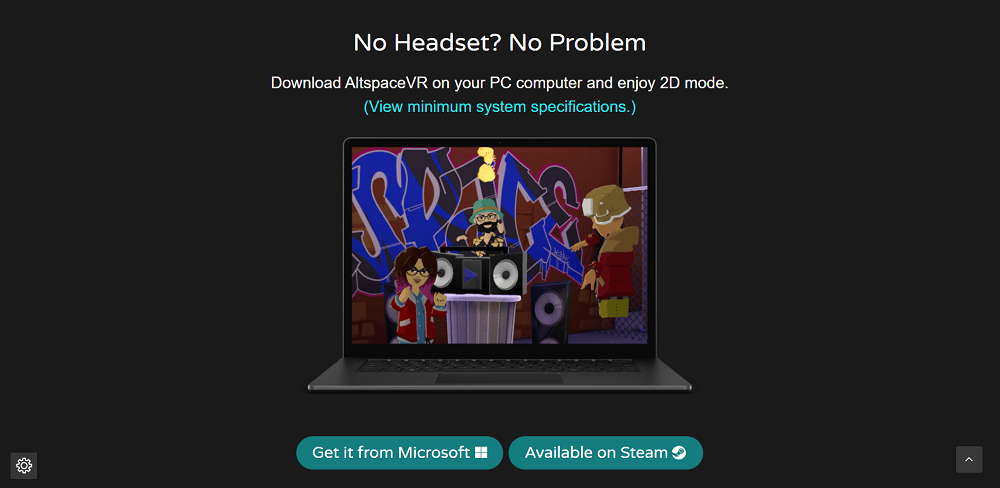Screen dimensions: 1000x488
Task: Click the scroll-to-top arrow button
Action: point(969,459)
